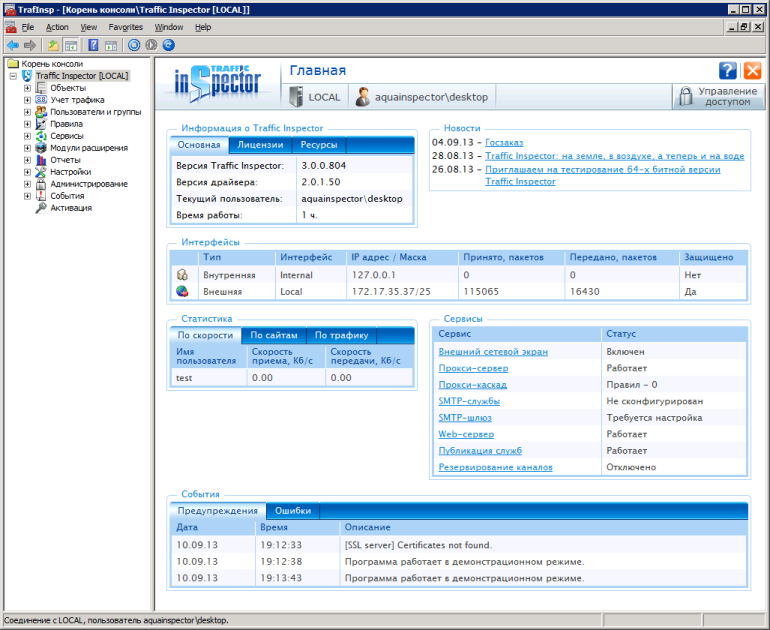Image resolution: width=770 pixels, height=630 pixels.
Task: Click the blue Refresh circle toolbar icon
Action: [168, 45]
